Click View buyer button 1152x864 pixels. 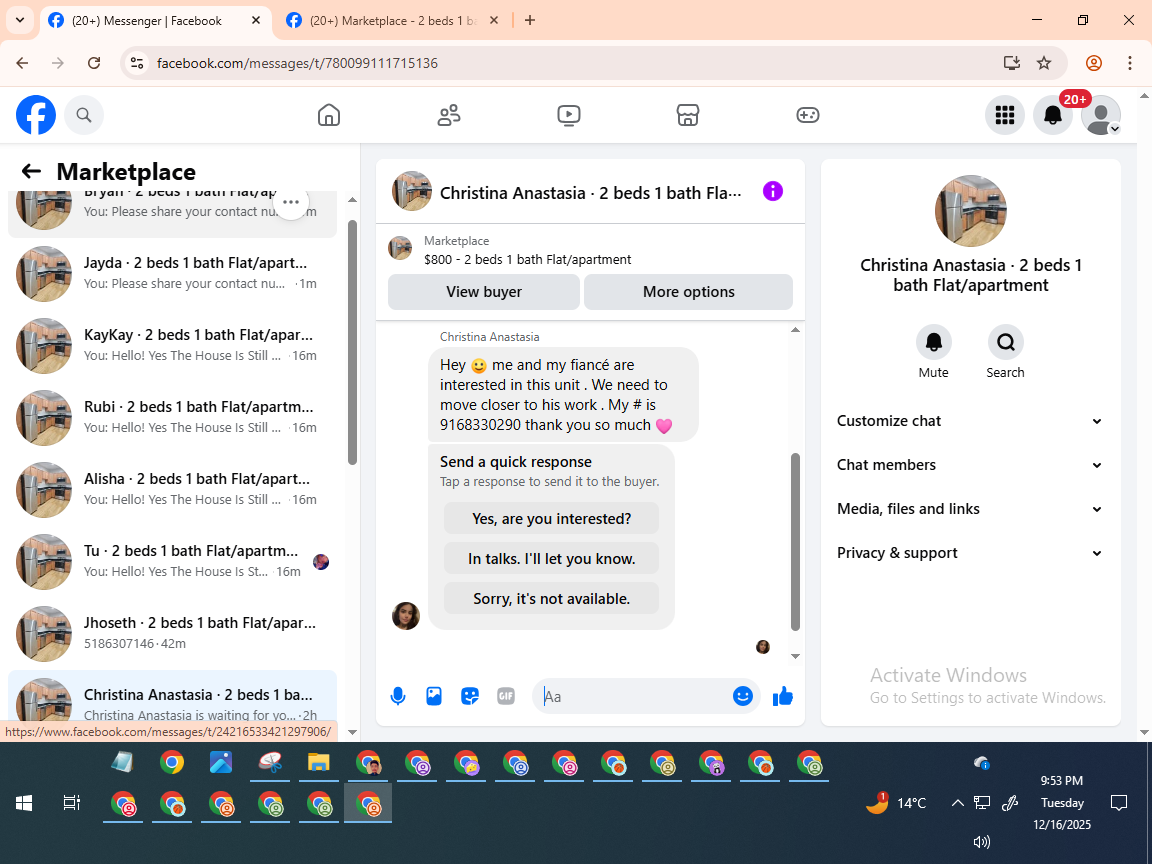484,292
